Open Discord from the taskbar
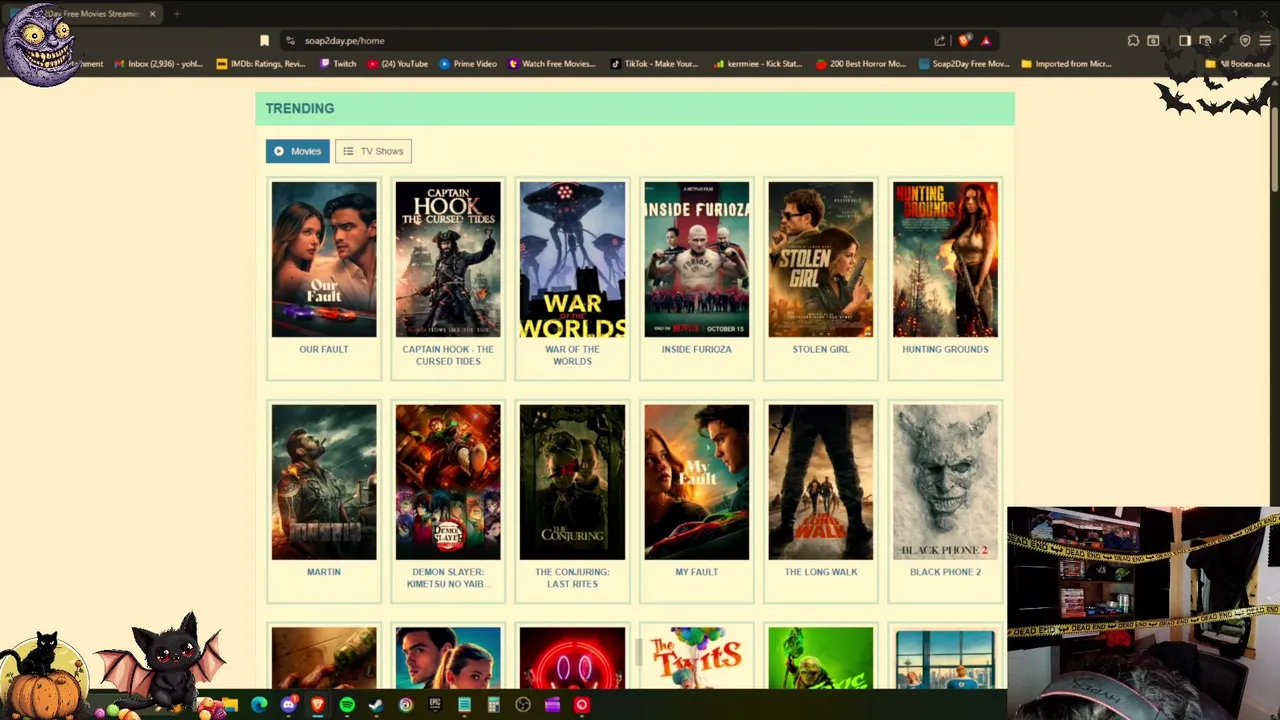 pyautogui.click(x=288, y=705)
